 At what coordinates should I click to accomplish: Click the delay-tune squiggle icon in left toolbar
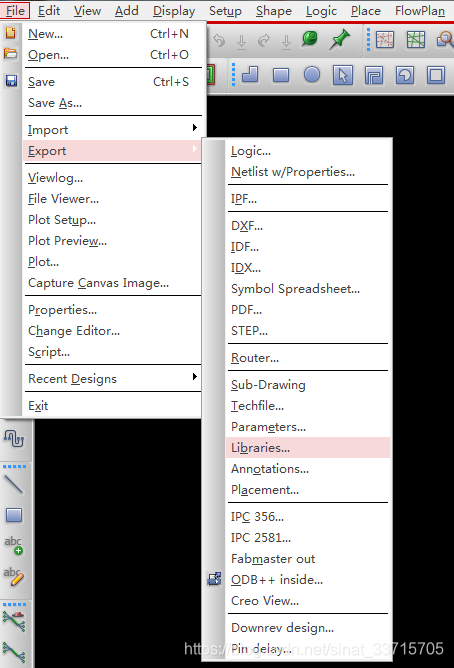[x=14, y=438]
